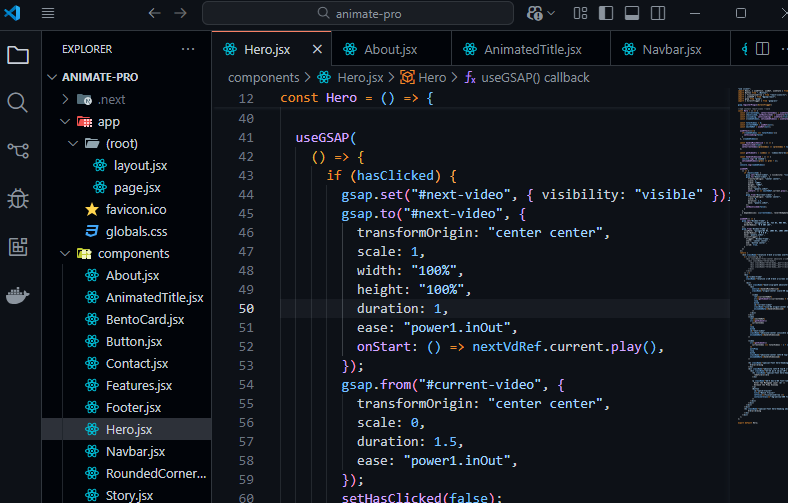Open the Search view in activity bar

18,103
